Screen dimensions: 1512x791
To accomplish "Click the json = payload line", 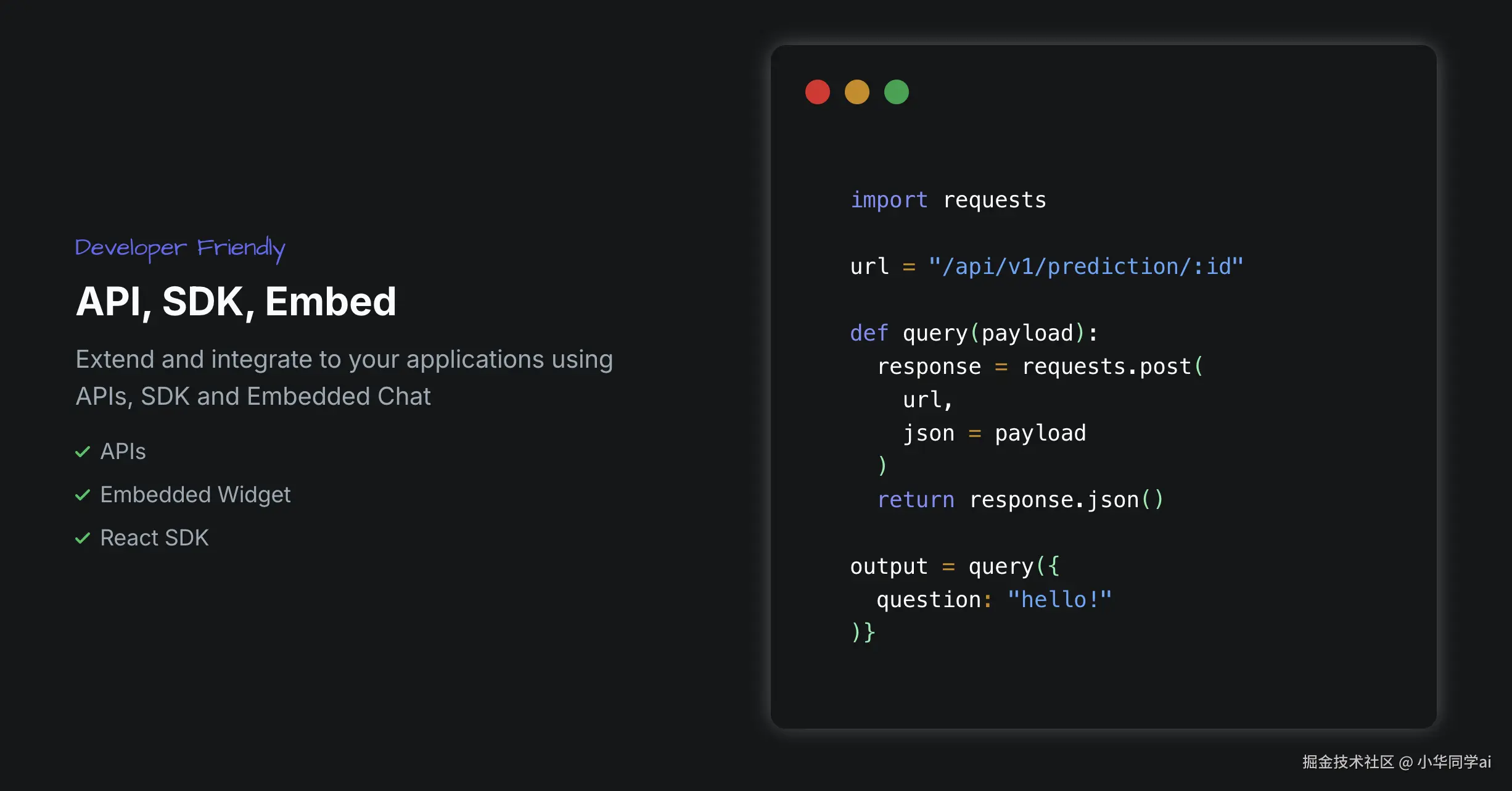I will (994, 433).
